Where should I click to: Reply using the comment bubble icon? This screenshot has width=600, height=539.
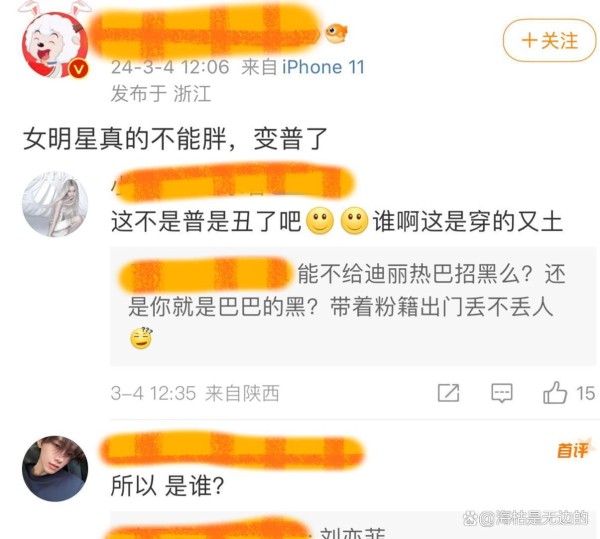click(502, 393)
